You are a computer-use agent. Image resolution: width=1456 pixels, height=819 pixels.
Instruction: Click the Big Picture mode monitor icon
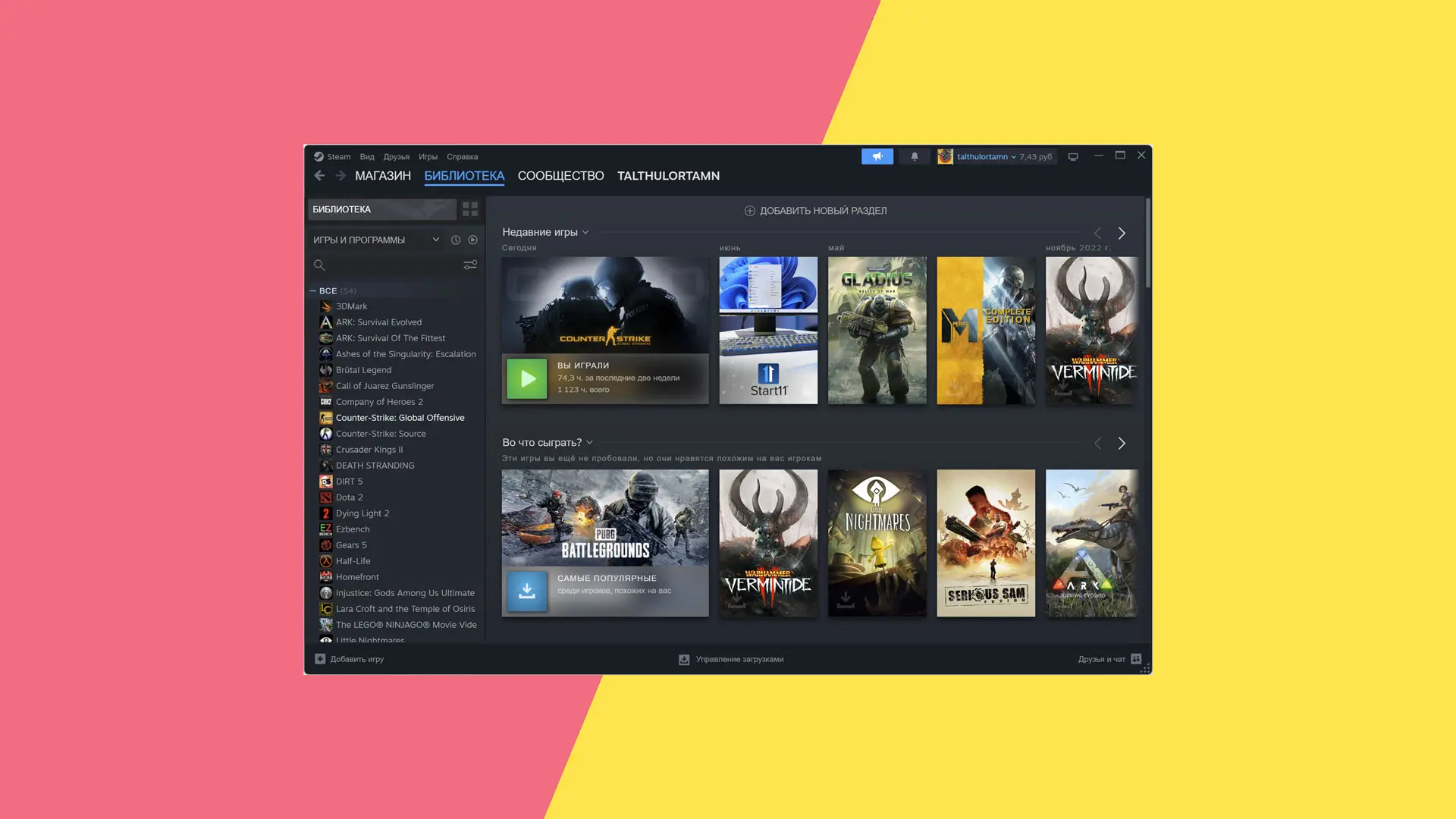point(1073,157)
